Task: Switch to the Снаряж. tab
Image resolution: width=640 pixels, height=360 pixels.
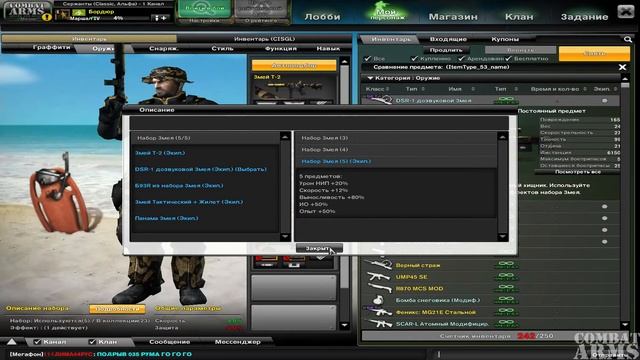Action: coord(164,49)
